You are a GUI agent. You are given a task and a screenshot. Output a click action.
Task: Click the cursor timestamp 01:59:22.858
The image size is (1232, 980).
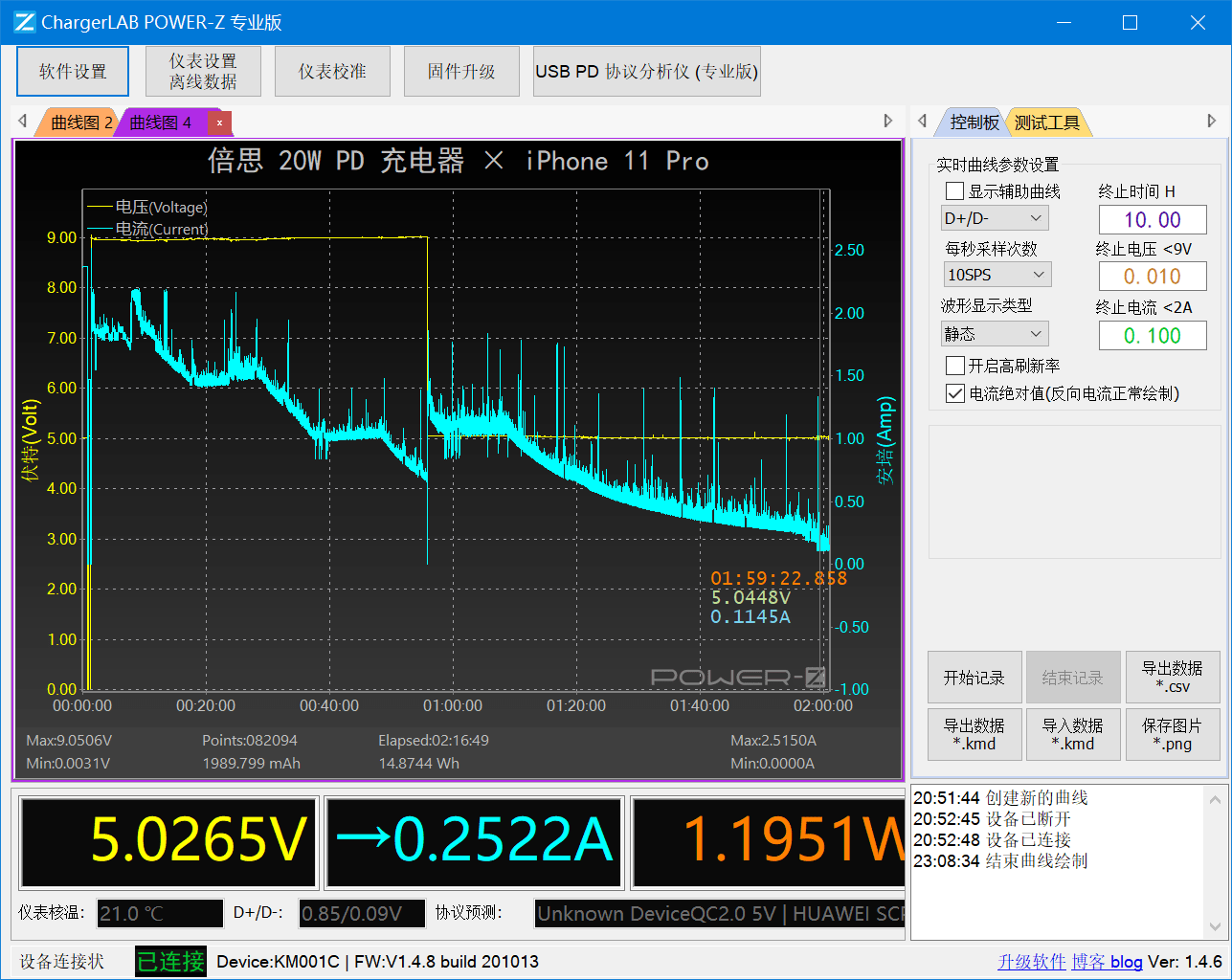click(778, 578)
